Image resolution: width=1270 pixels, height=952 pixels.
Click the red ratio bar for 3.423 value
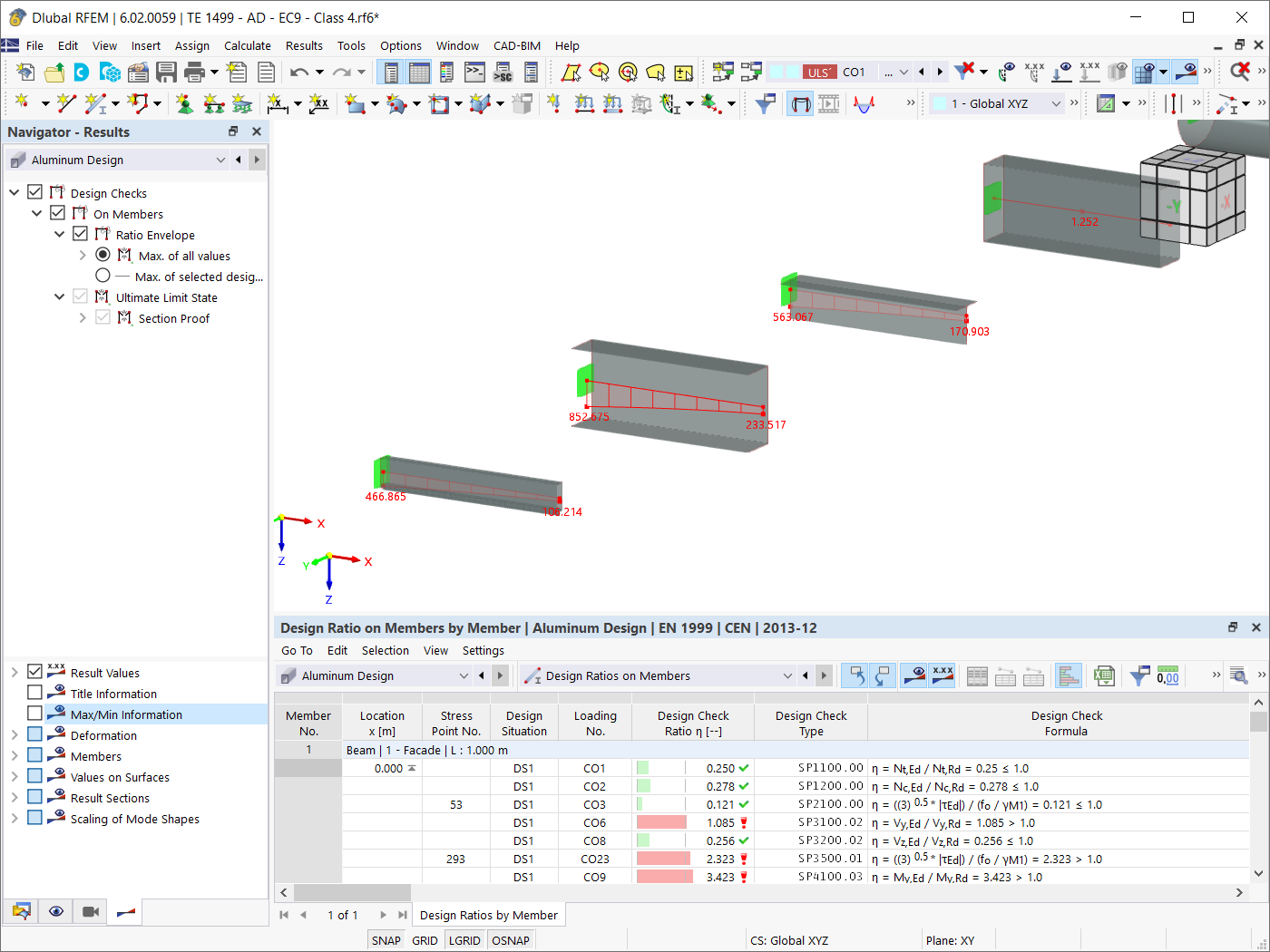point(665,877)
